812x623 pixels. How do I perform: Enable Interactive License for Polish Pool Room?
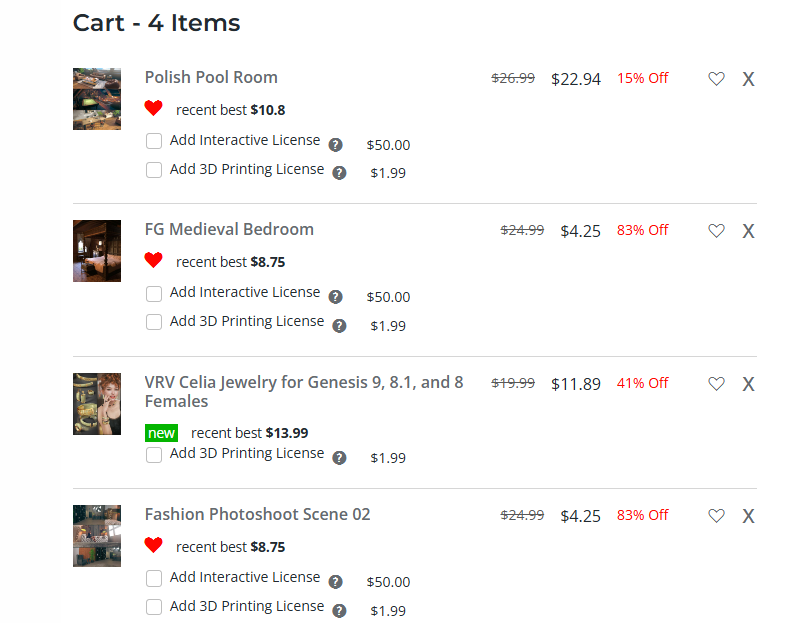[x=154, y=141]
